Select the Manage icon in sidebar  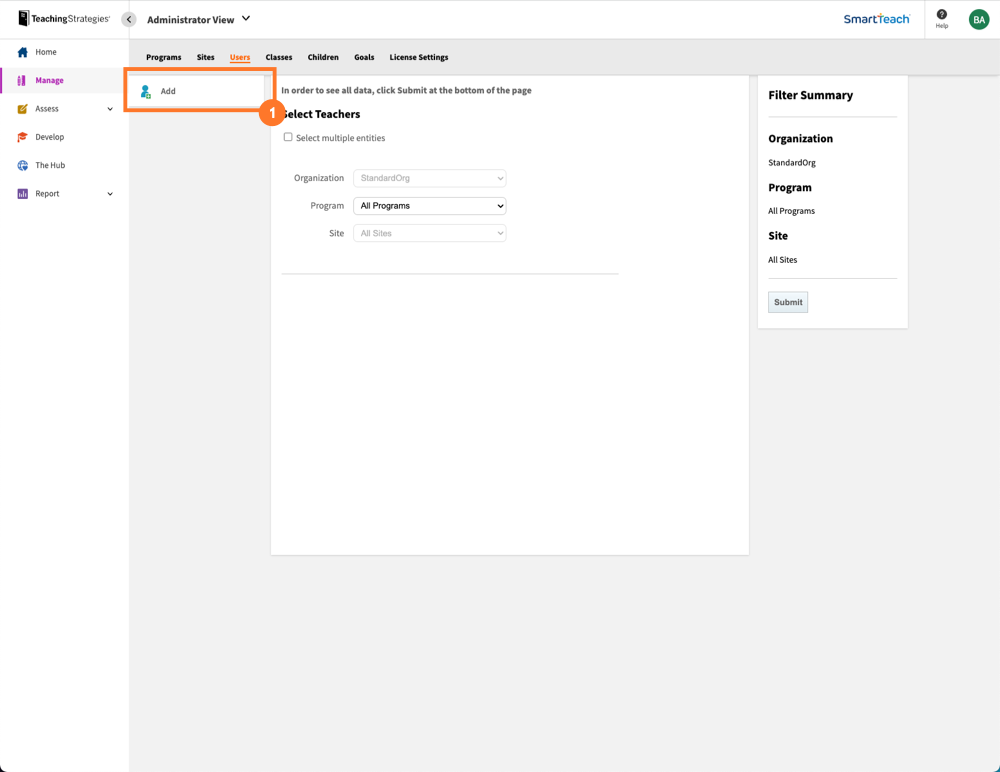[20, 79]
